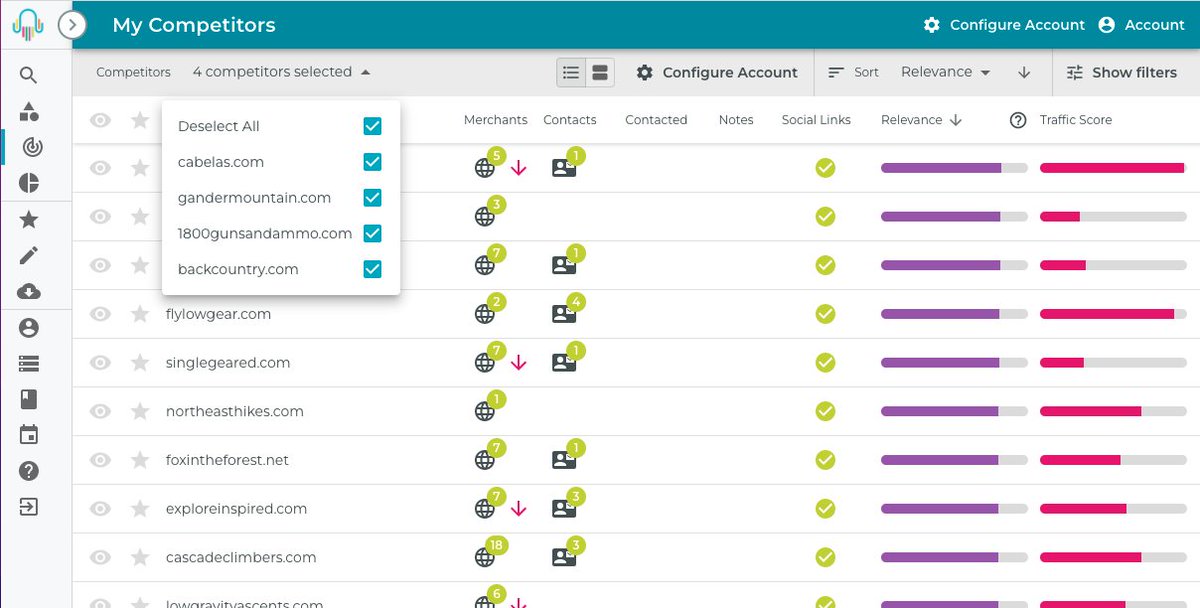Toggle eye visibility for singlegeared.com
Screen dimensions: 1200x608
(100, 363)
